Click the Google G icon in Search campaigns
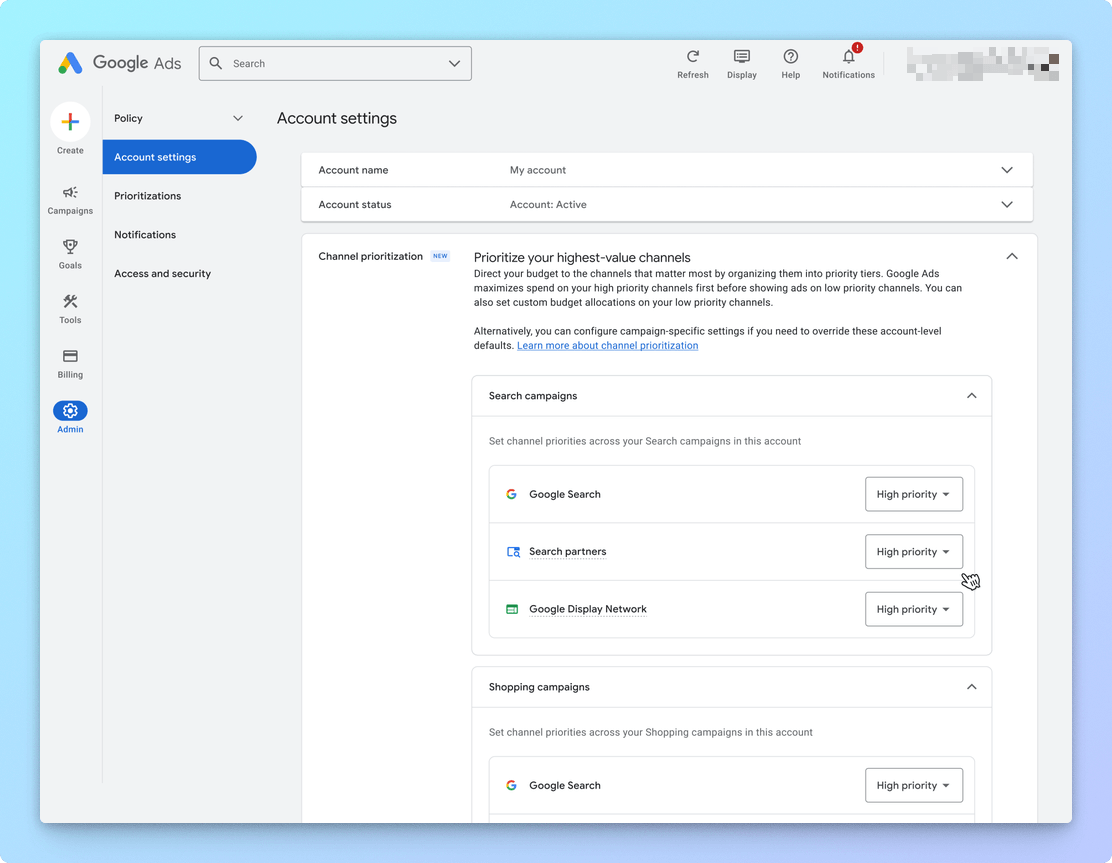 [x=511, y=494]
